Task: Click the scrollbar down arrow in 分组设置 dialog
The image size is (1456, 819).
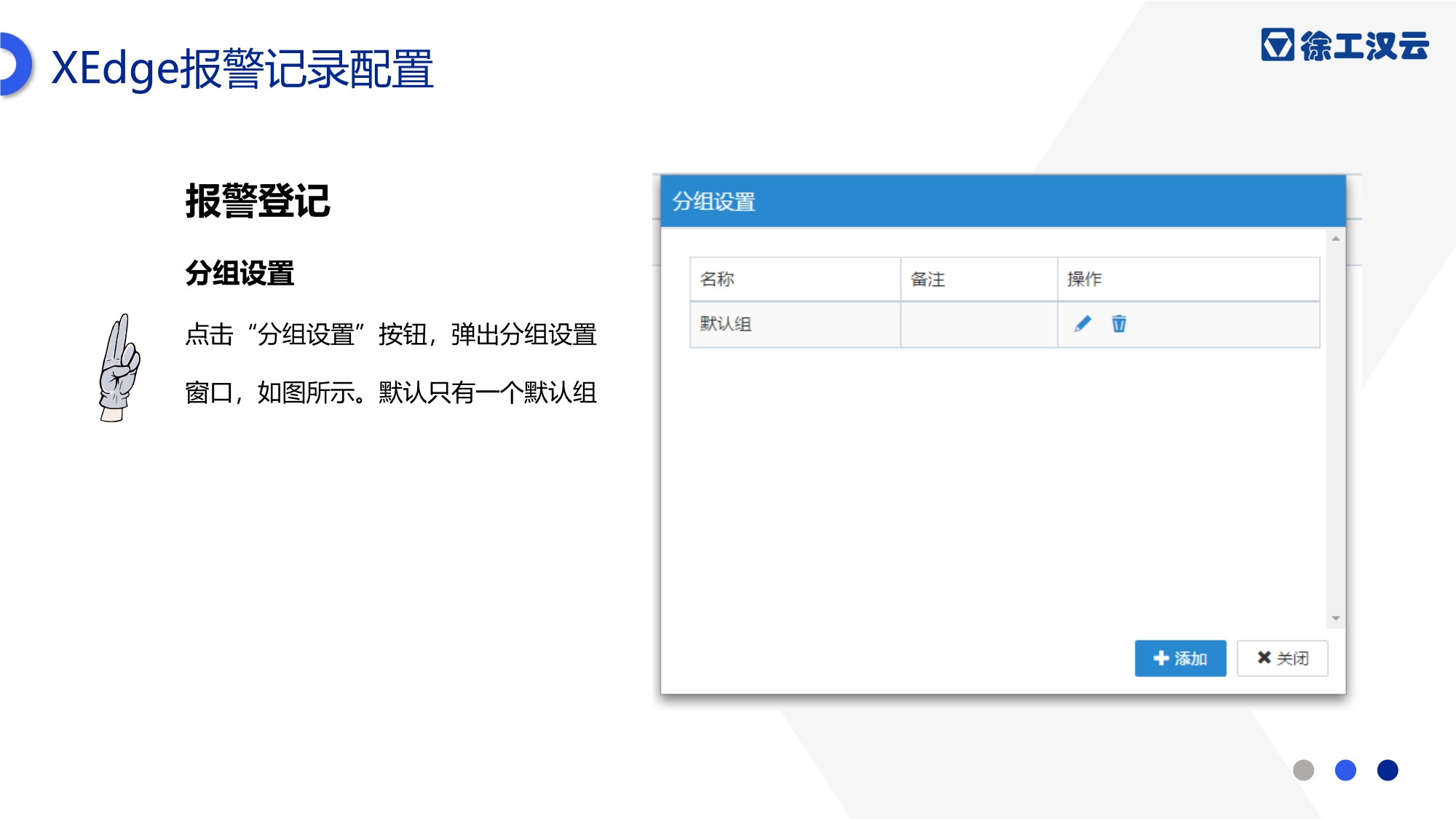Action: click(1336, 618)
